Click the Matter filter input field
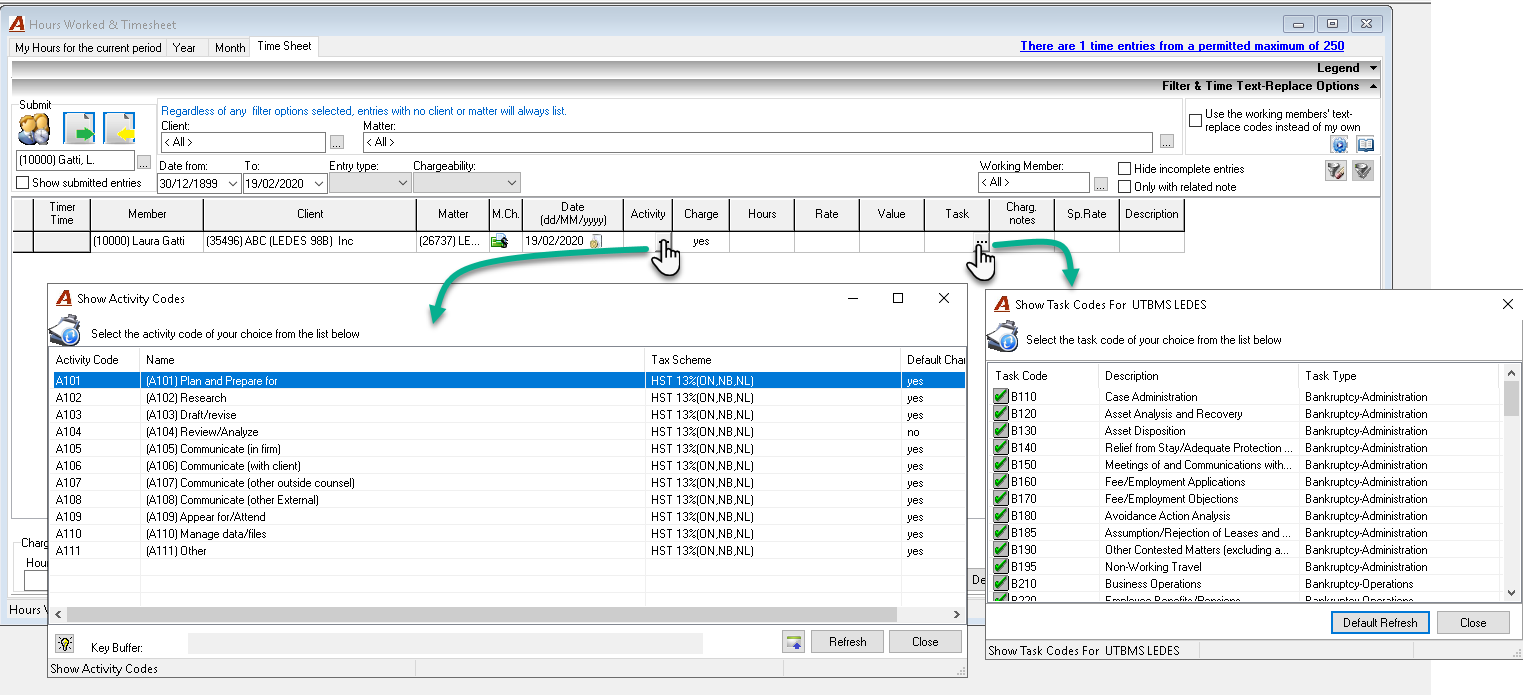The image size is (1523, 695). click(x=757, y=142)
